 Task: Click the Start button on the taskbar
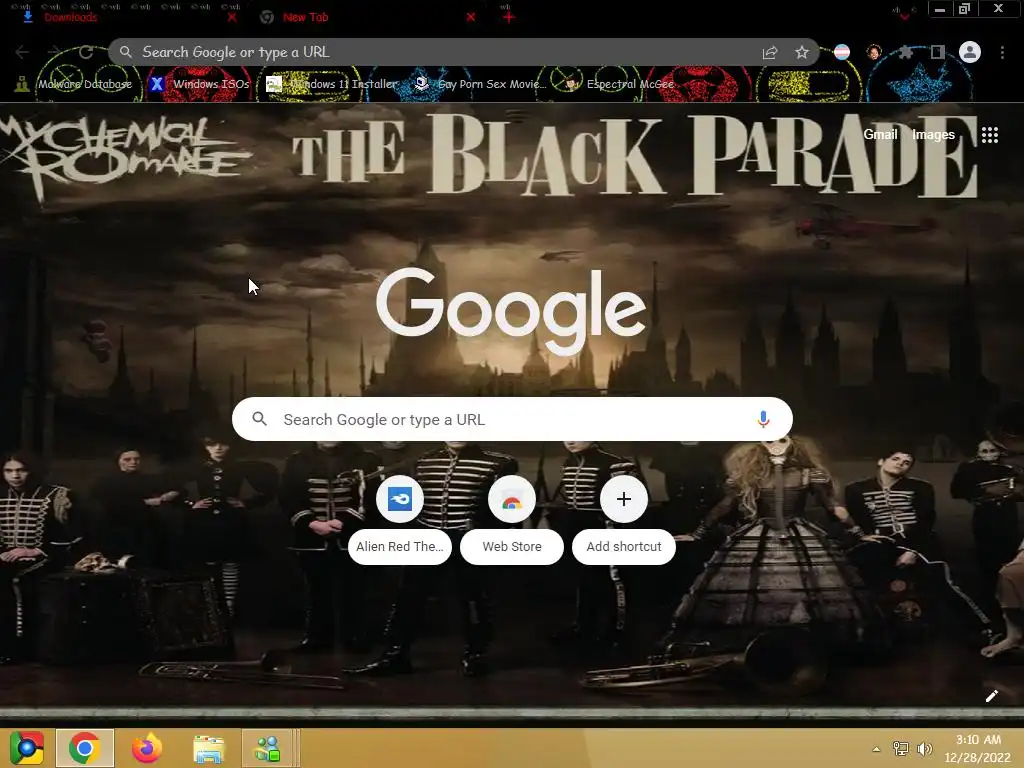pos(26,748)
